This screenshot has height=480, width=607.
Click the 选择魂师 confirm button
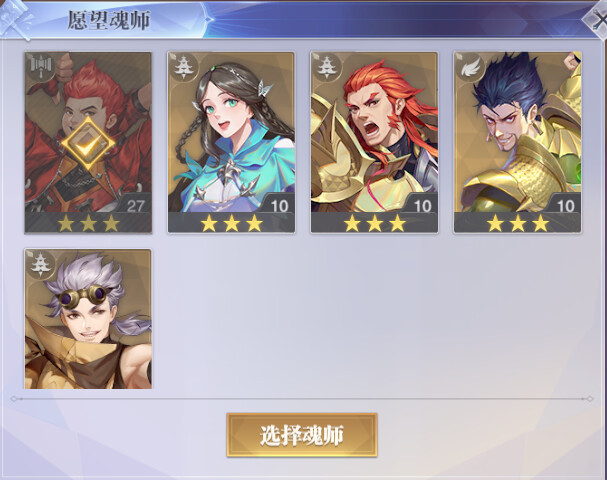tap(302, 435)
